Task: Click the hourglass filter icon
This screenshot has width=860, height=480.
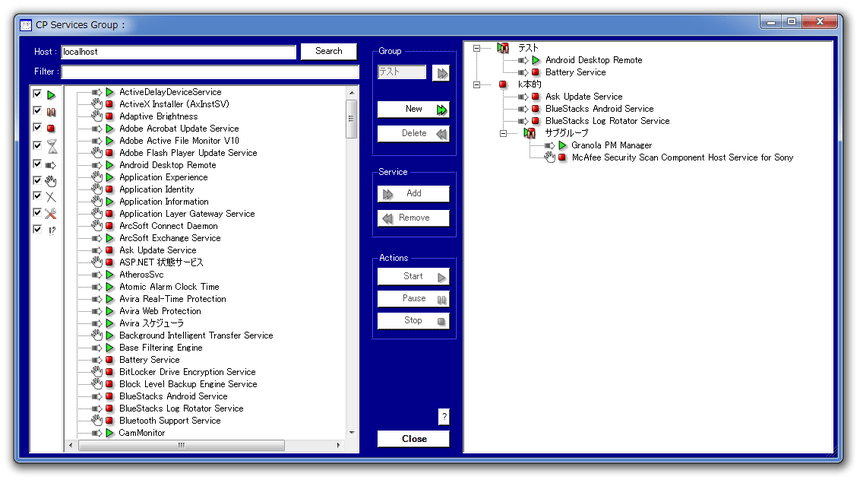Action: pyautogui.click(x=52, y=146)
